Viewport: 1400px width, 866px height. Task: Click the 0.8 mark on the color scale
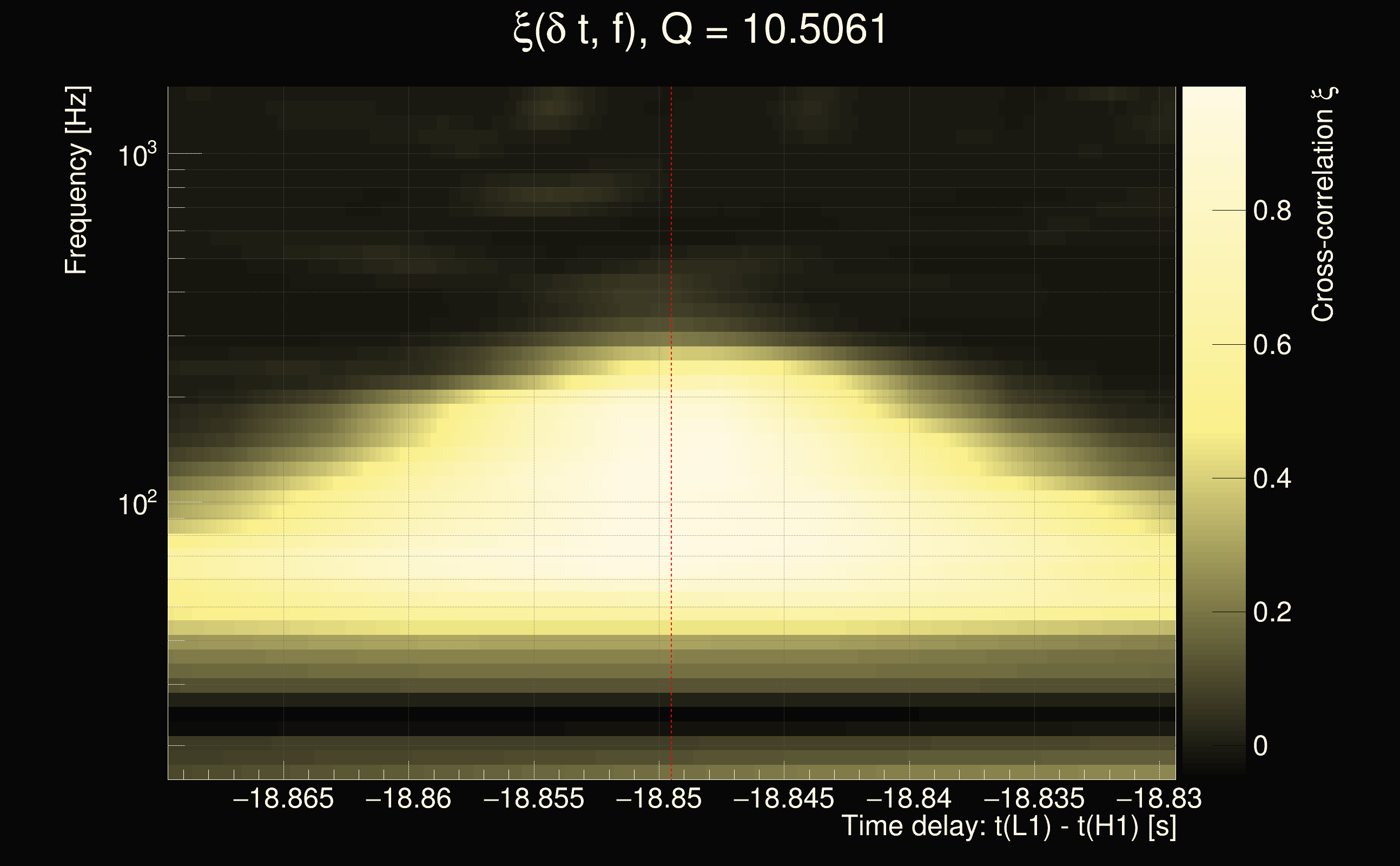point(1272,211)
